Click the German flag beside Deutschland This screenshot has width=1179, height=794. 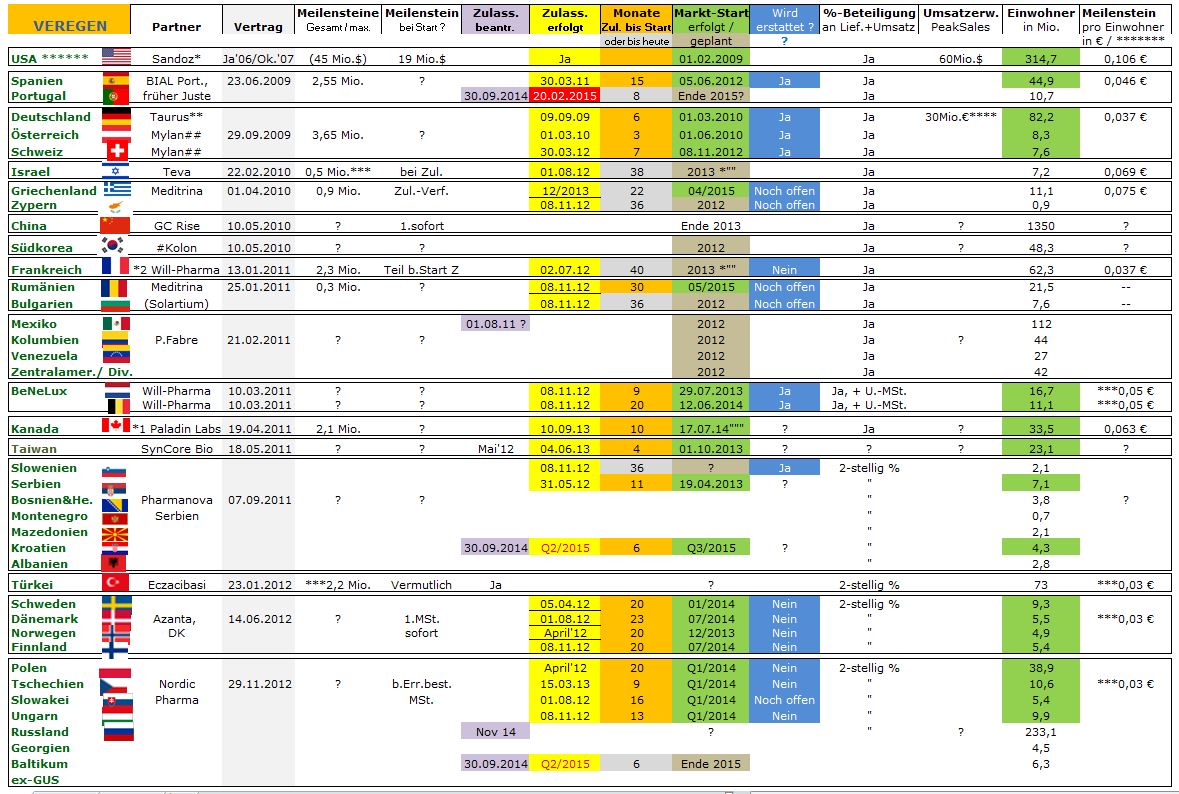[116, 119]
